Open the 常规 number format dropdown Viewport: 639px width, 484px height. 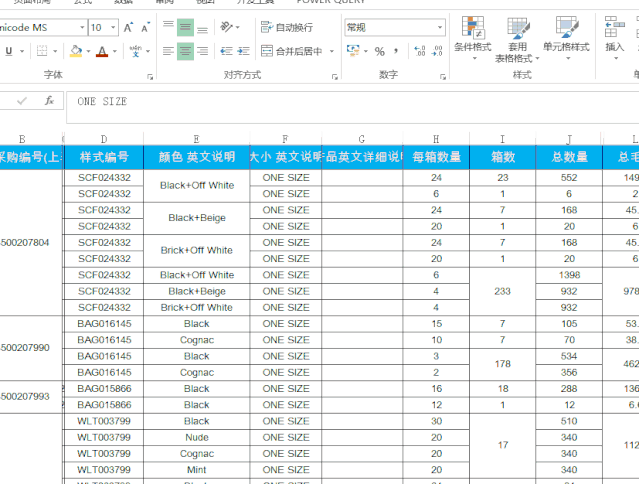click(440, 27)
